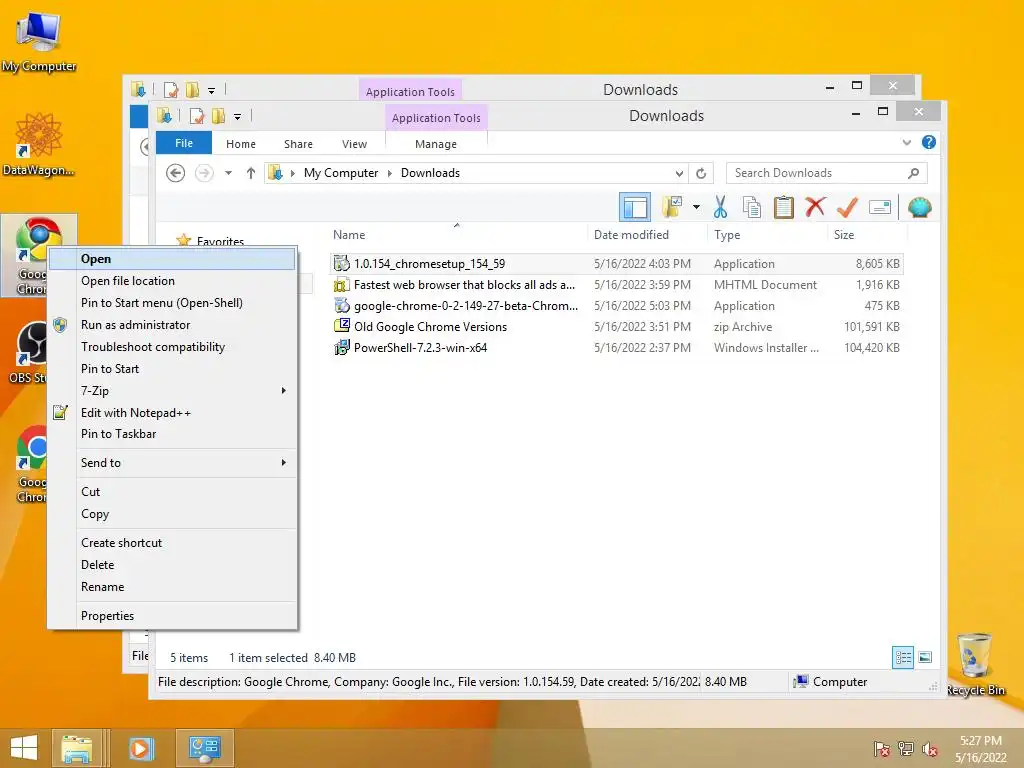This screenshot has height=768, width=1024.
Task: Click the Copy pages toolbar icon
Action: coord(752,208)
